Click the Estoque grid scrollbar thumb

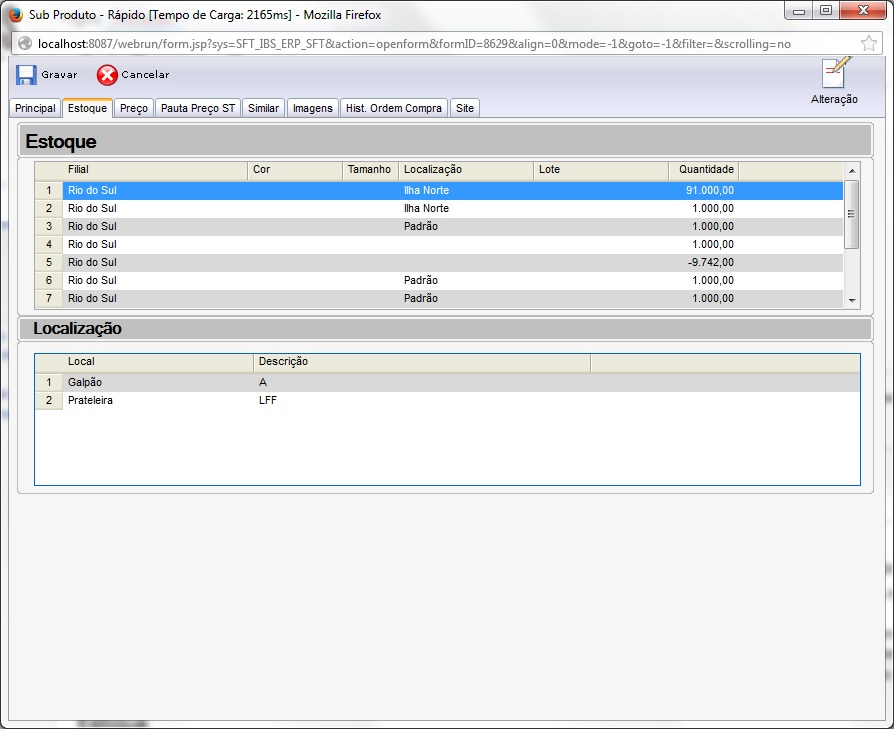[x=851, y=214]
